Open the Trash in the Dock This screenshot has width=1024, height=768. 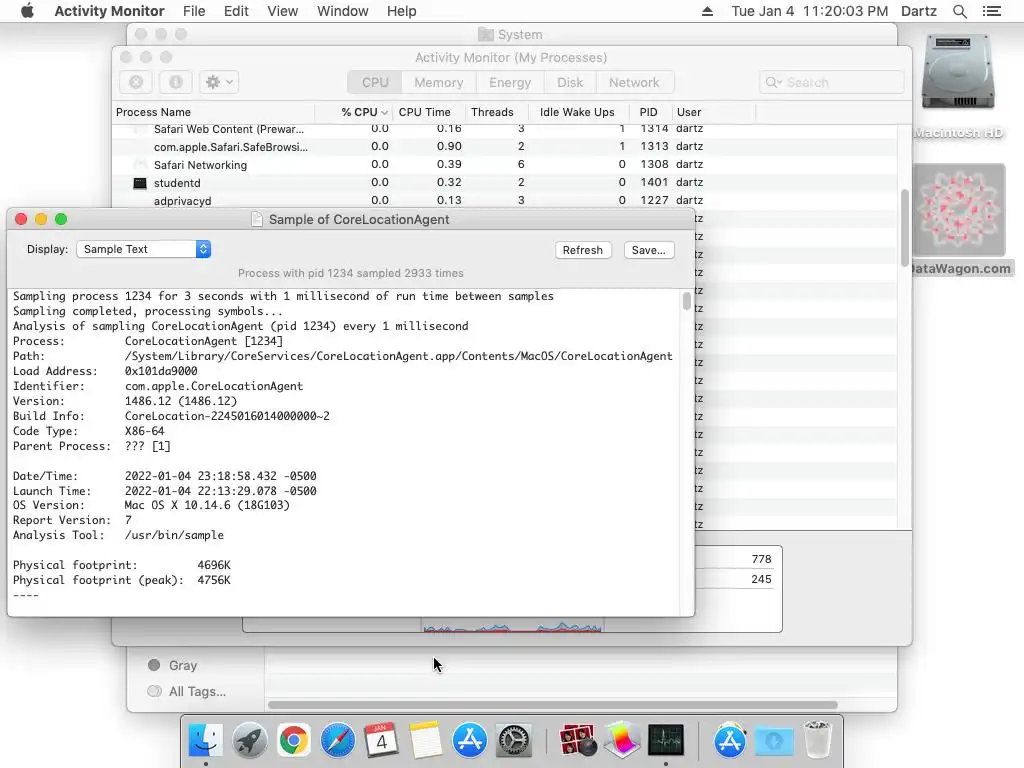tap(817, 740)
